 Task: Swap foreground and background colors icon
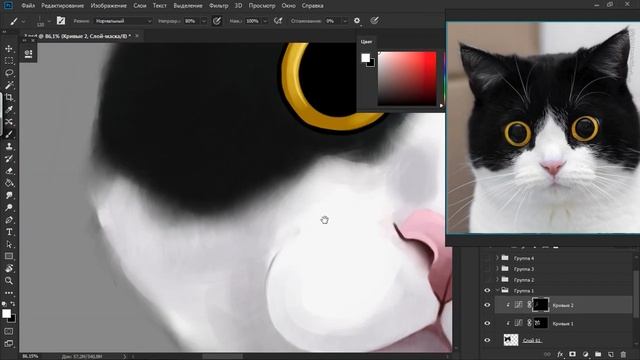coord(13,304)
